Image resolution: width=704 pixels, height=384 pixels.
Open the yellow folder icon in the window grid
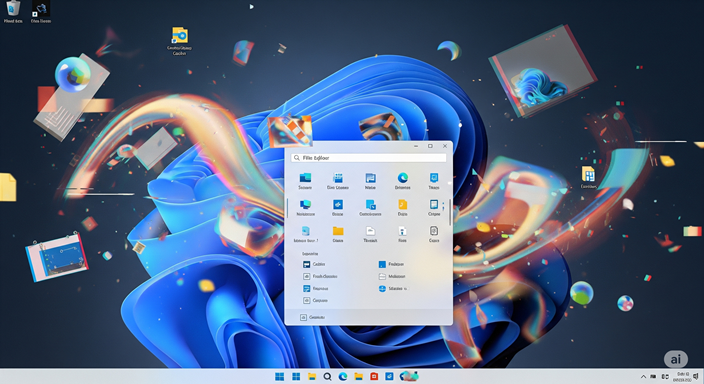[338, 234]
